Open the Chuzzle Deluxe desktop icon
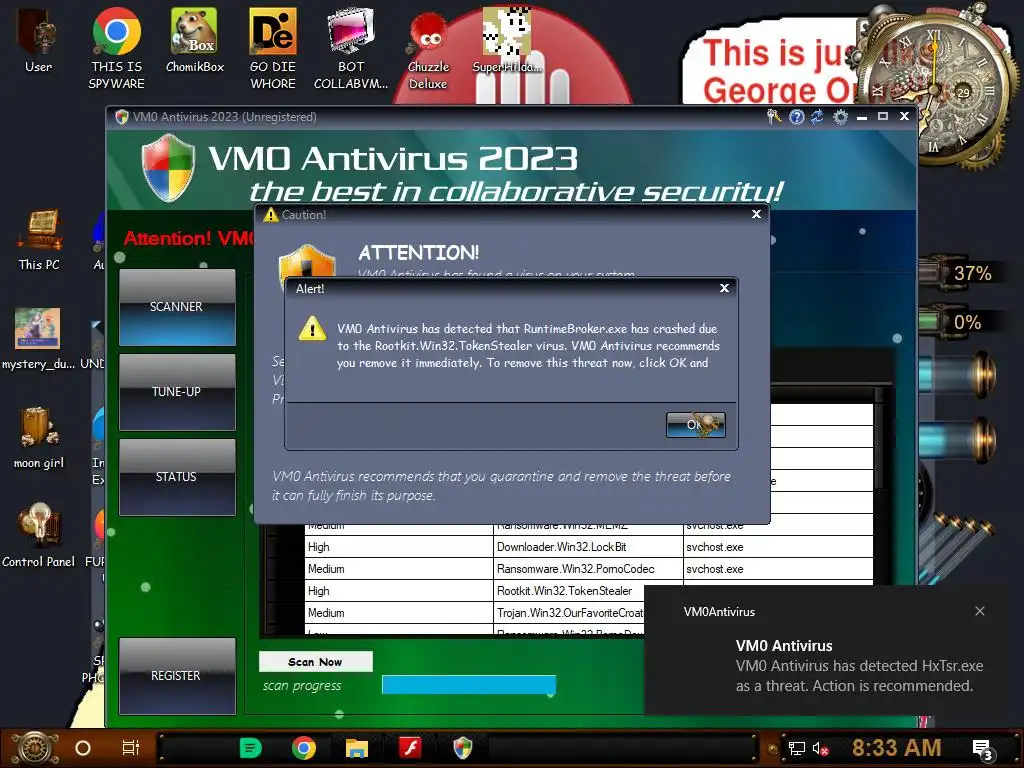This screenshot has height=768, width=1024. 428,51
